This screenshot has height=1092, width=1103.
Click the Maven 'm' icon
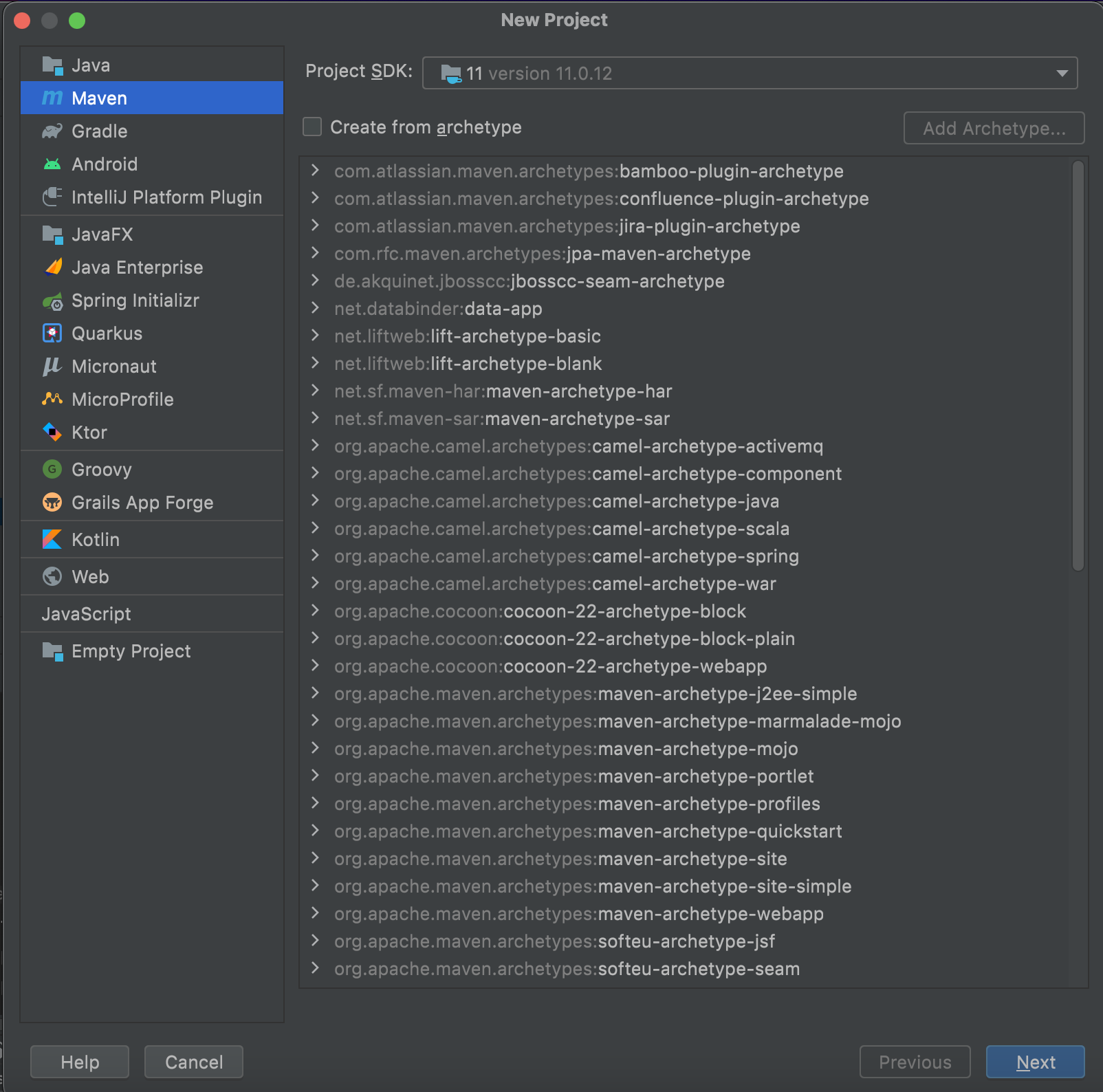52,98
